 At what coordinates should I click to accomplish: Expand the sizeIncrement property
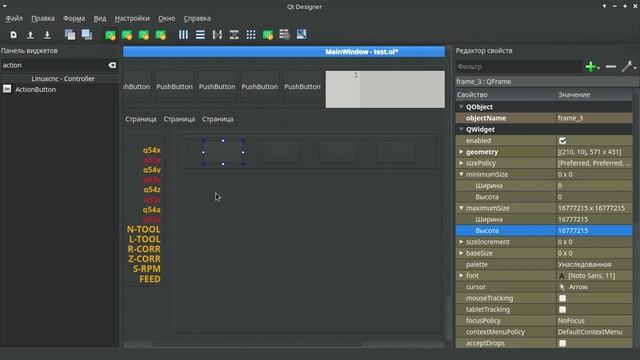point(461,242)
